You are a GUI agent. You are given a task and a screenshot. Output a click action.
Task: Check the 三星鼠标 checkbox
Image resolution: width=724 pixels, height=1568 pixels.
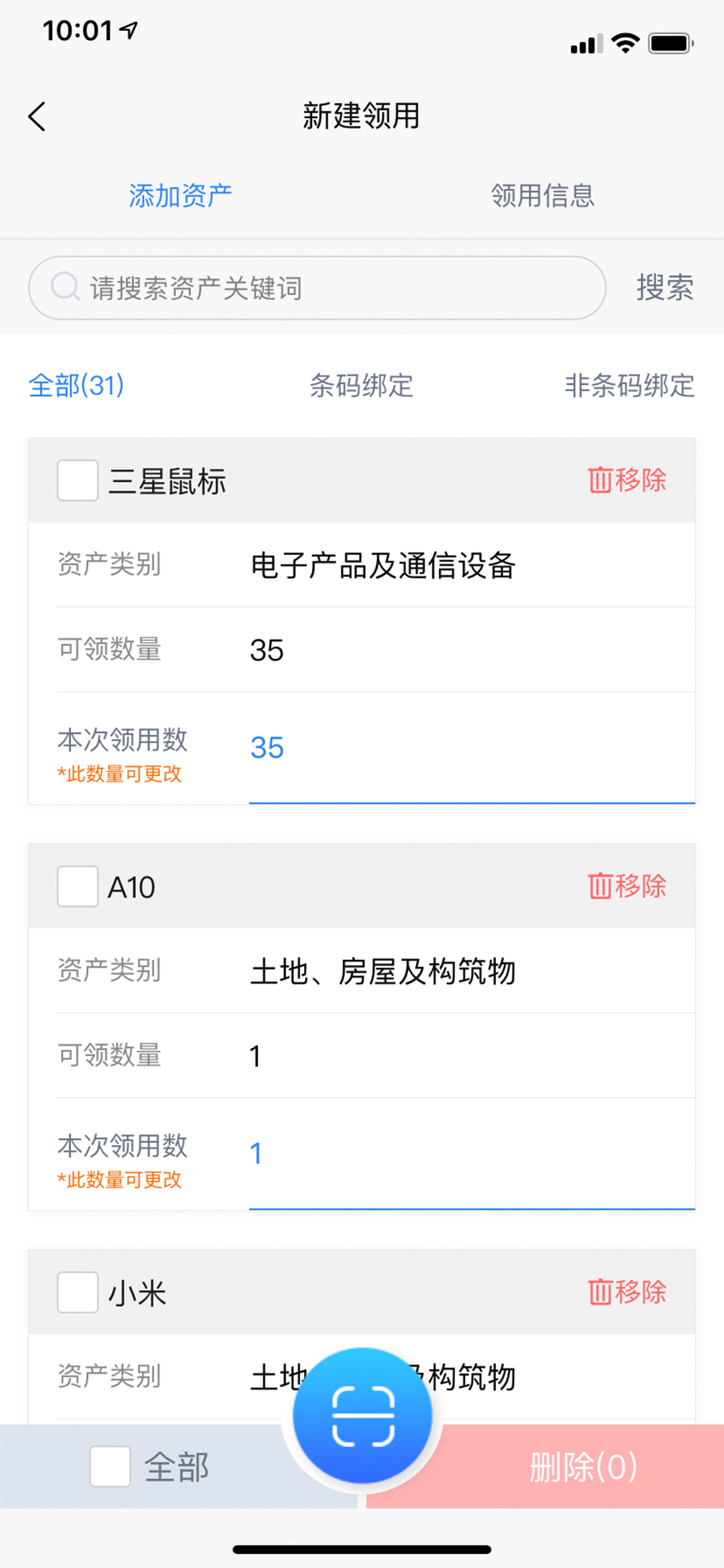coord(78,480)
